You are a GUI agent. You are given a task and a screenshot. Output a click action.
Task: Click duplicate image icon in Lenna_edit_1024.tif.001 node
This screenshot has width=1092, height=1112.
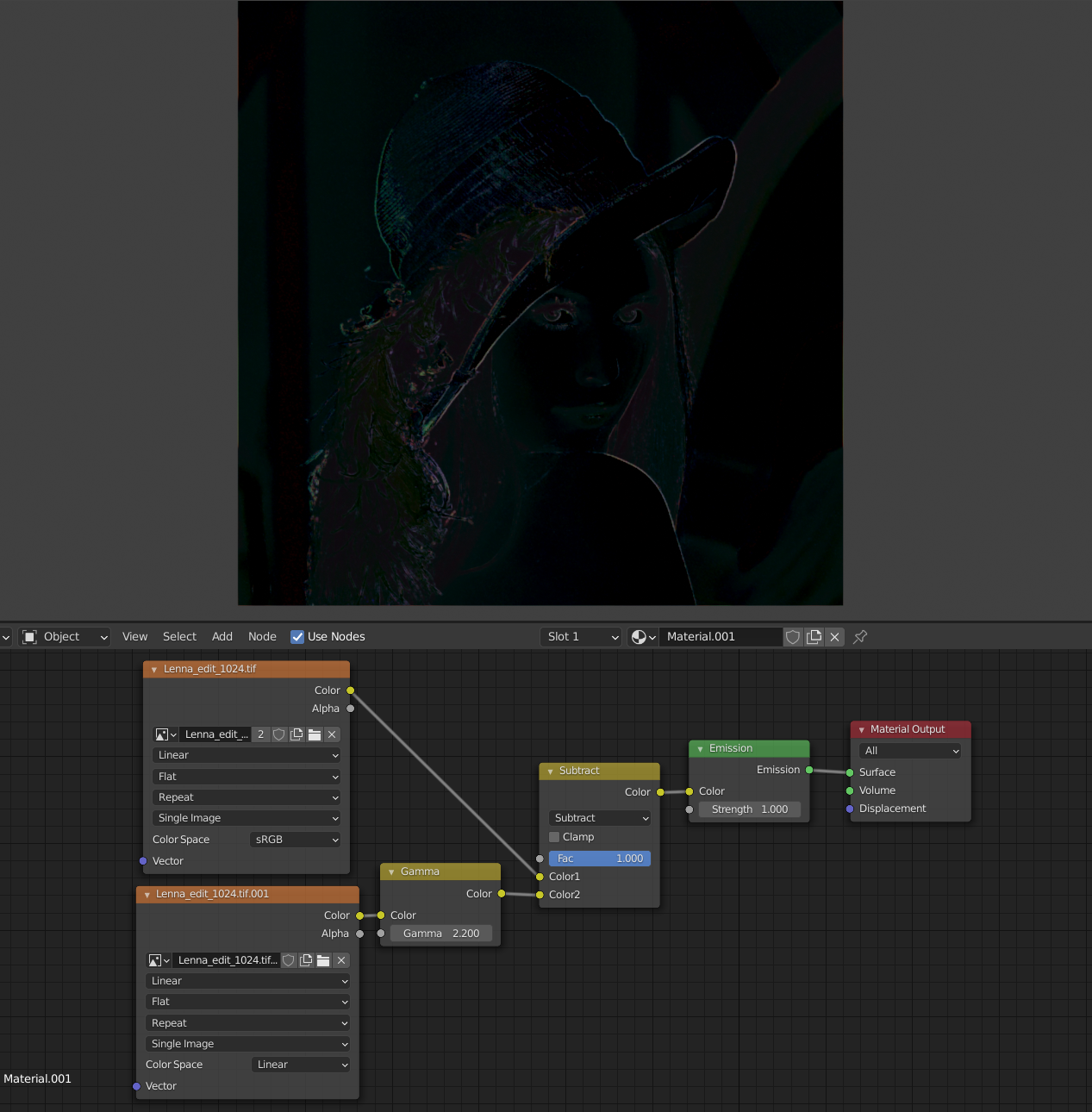[x=306, y=960]
